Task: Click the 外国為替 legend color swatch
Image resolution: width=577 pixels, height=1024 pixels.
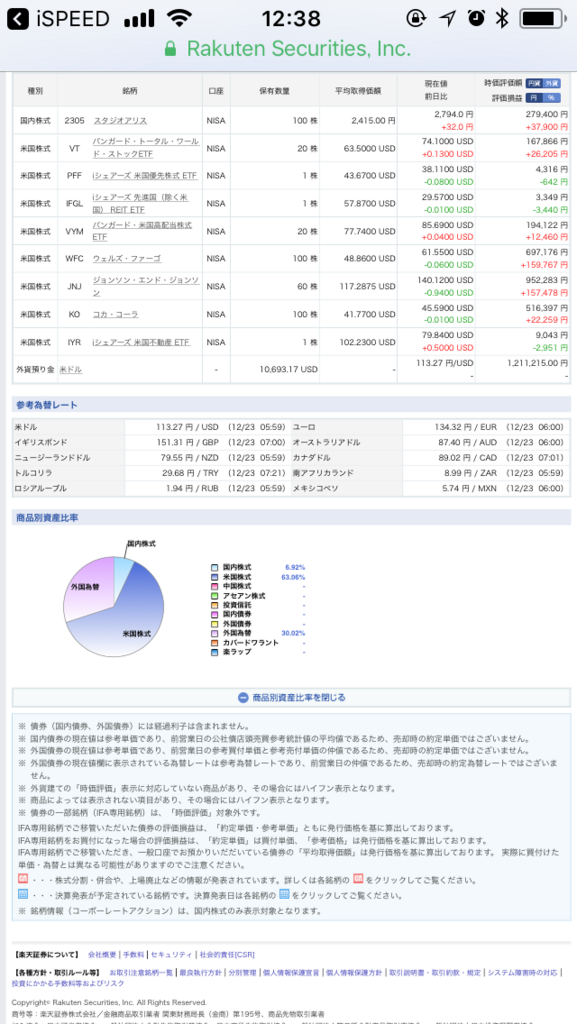Action: point(215,633)
